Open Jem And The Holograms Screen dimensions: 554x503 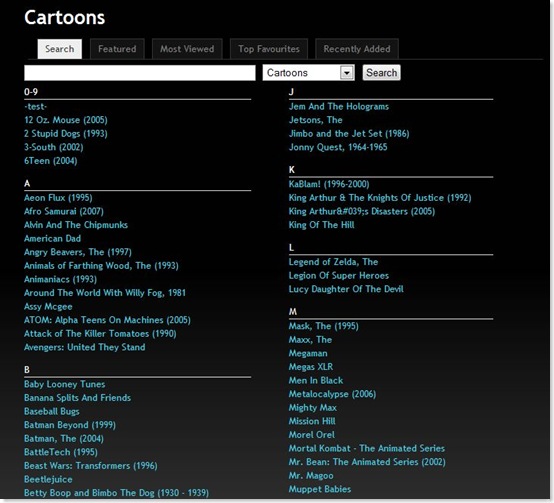point(339,107)
